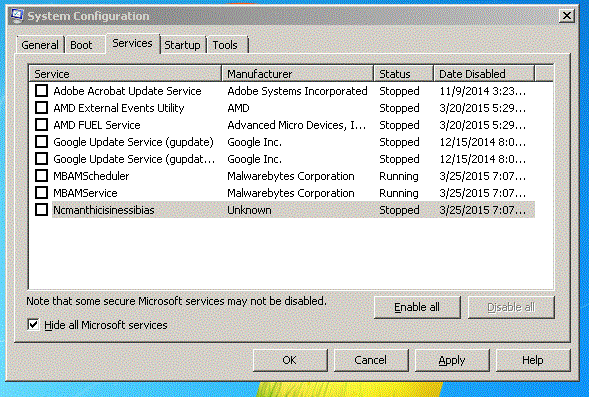The image size is (589, 397).
Task: Click the AMD manufacturer cell
Action: coord(238,108)
